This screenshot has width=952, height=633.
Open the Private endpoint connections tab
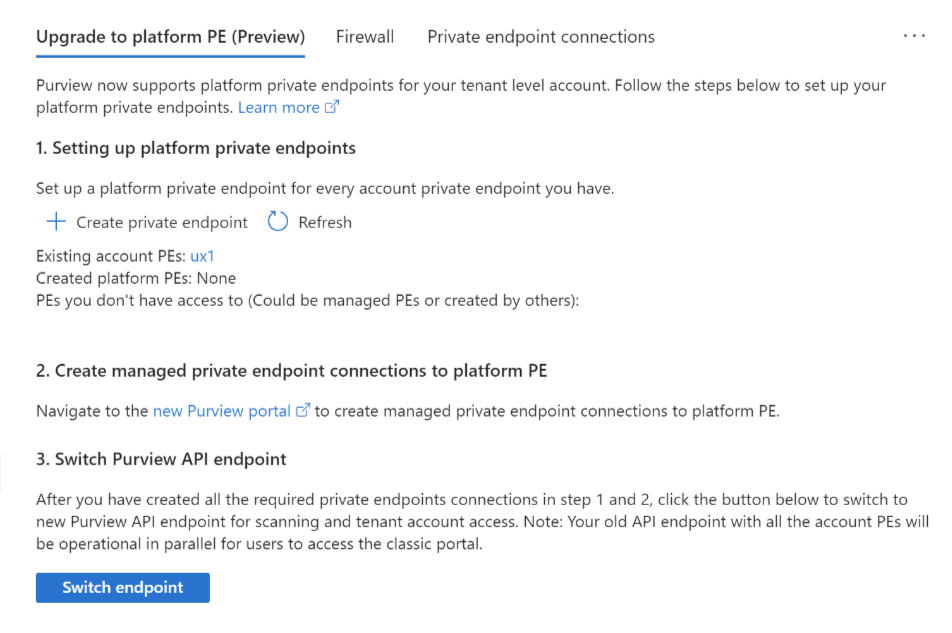click(x=541, y=37)
